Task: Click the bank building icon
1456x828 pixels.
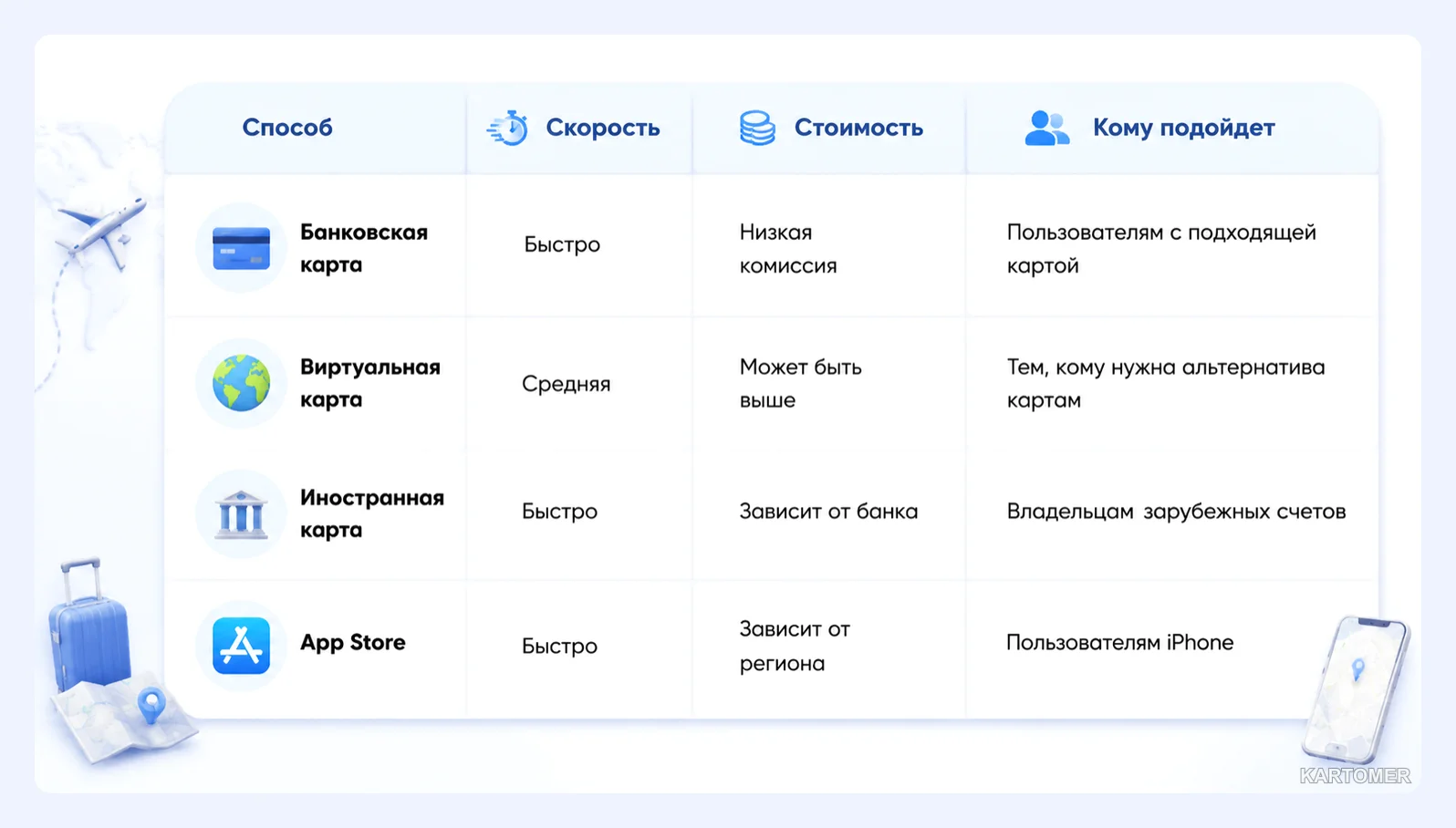Action: click(x=241, y=515)
